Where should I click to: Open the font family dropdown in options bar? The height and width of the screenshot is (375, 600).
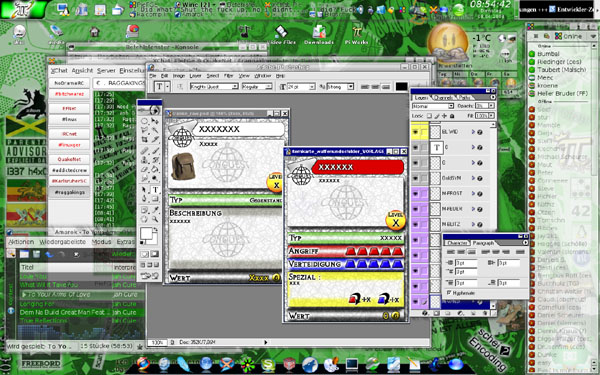pos(214,87)
